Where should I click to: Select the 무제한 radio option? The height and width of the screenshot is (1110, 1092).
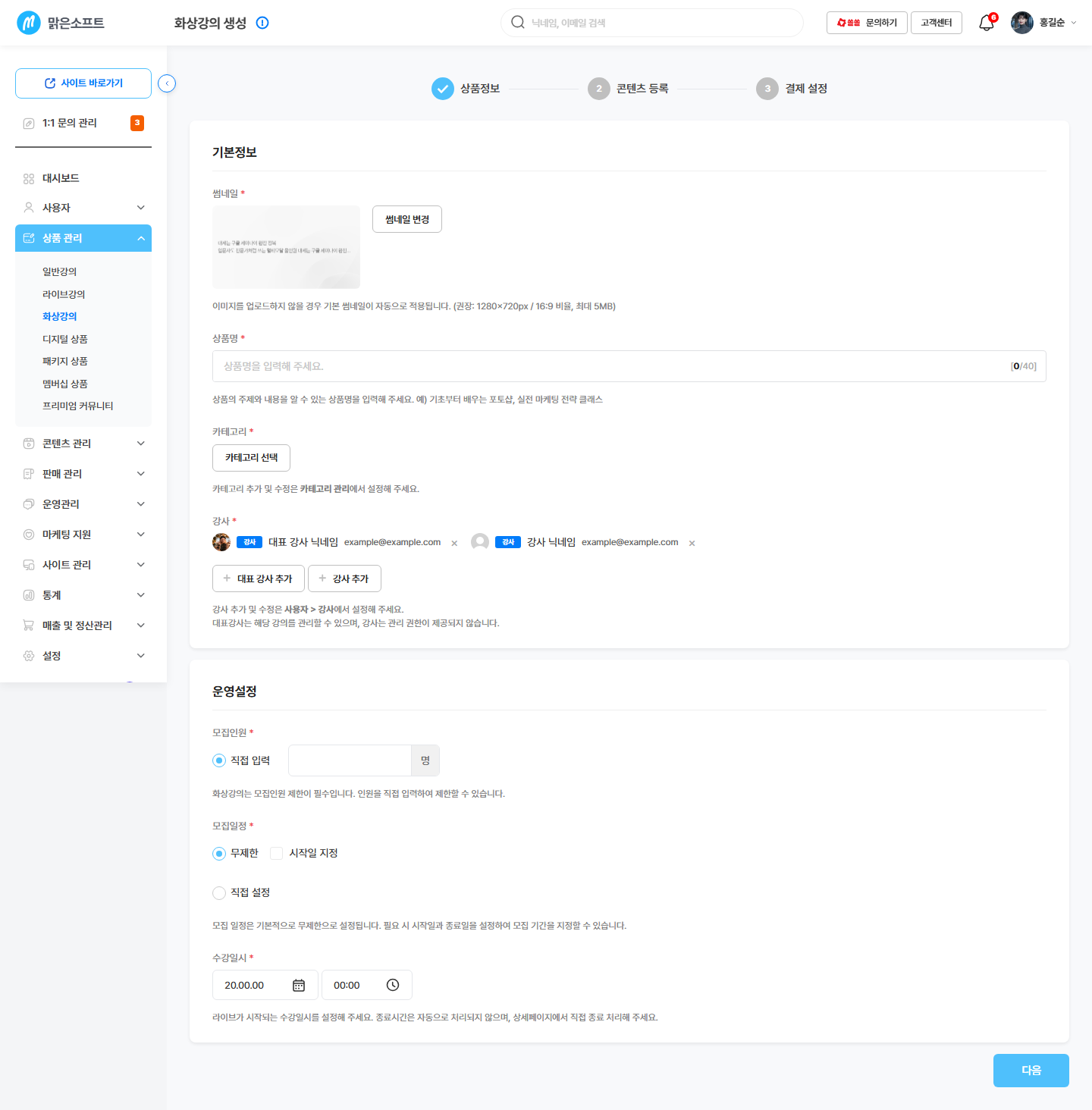(x=219, y=854)
